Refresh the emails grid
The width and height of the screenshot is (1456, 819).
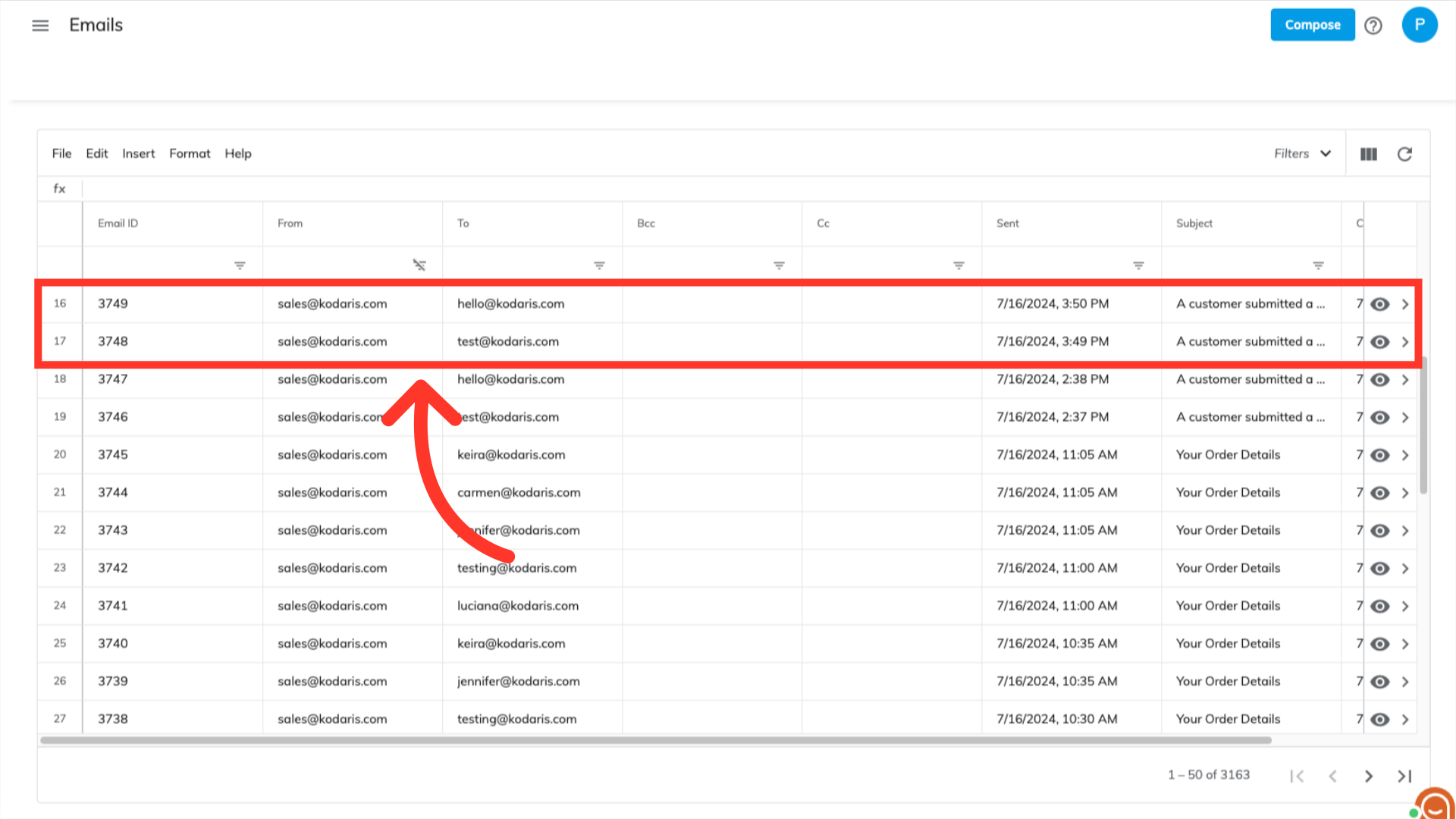(x=1404, y=154)
